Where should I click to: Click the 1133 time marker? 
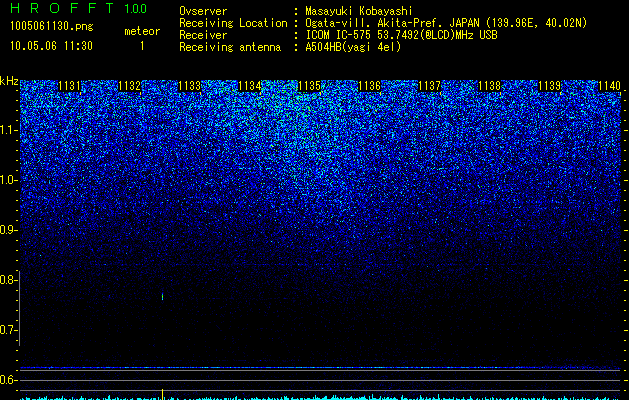(189, 86)
